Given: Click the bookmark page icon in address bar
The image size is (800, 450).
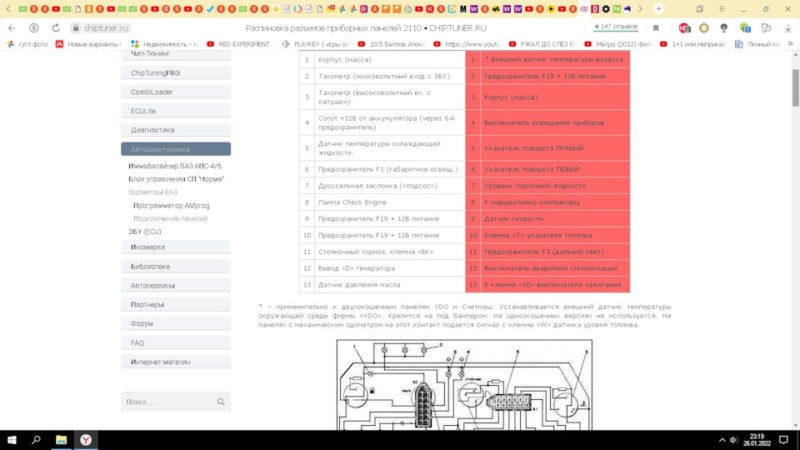Looking at the screenshot, I should [x=656, y=28].
